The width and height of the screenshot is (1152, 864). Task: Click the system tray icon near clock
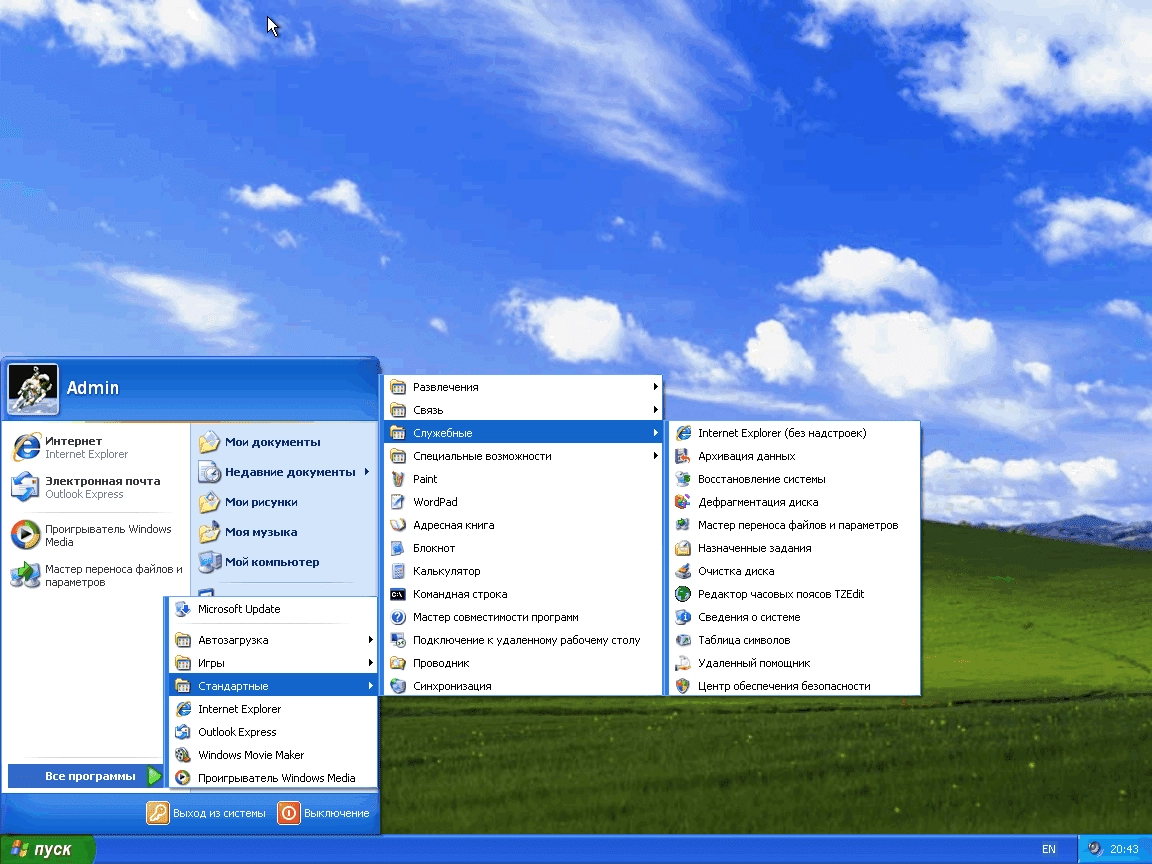[1095, 849]
